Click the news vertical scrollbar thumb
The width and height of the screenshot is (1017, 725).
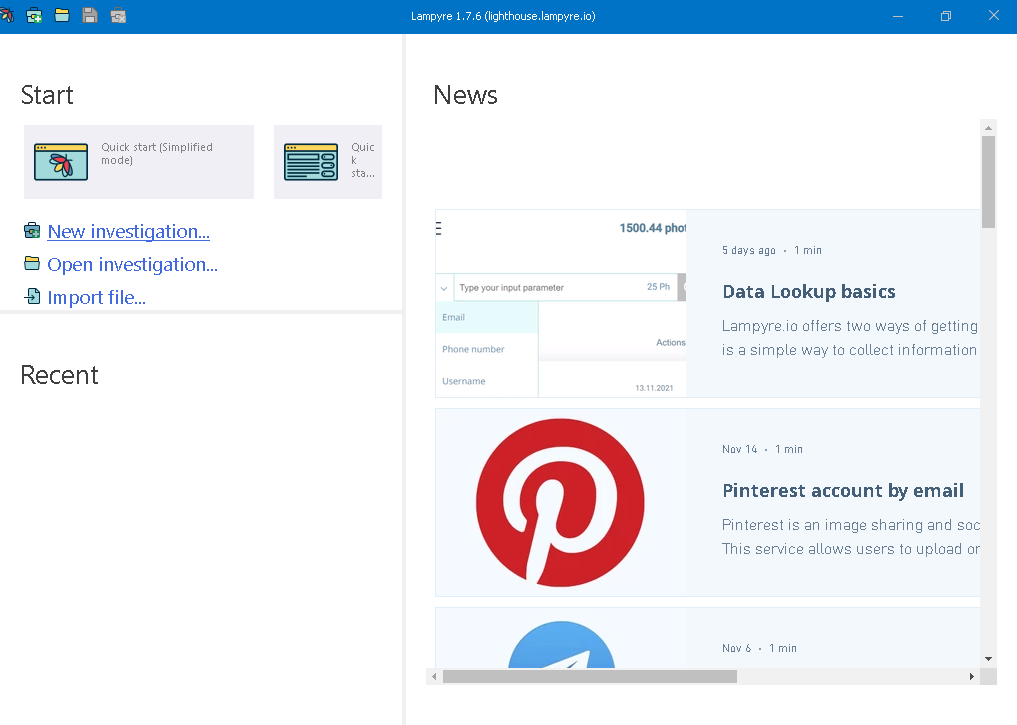tap(988, 182)
